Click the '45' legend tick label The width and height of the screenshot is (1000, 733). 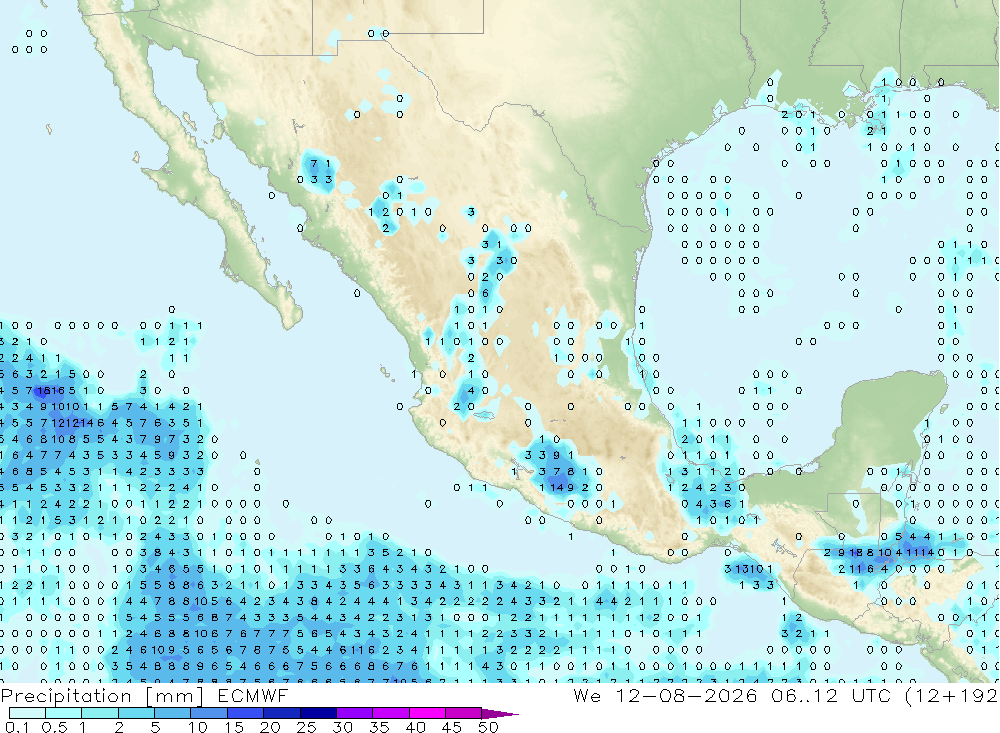[x=452, y=727]
